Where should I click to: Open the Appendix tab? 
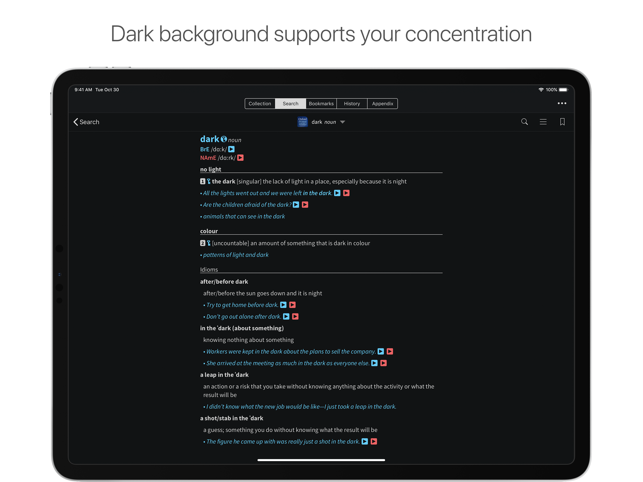pyautogui.click(x=382, y=104)
